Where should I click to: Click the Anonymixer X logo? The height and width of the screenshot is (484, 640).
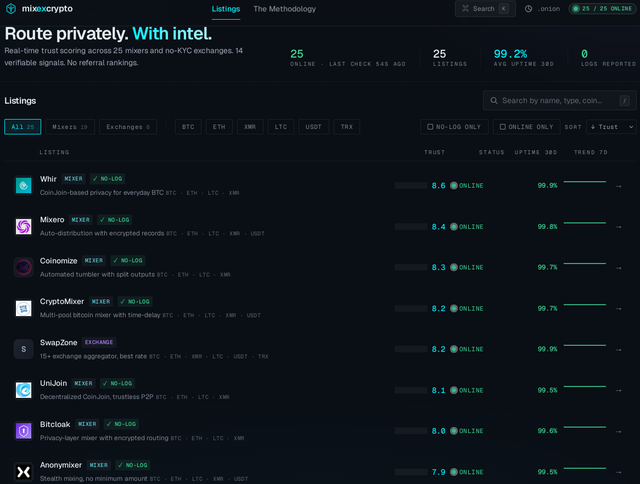point(24,472)
